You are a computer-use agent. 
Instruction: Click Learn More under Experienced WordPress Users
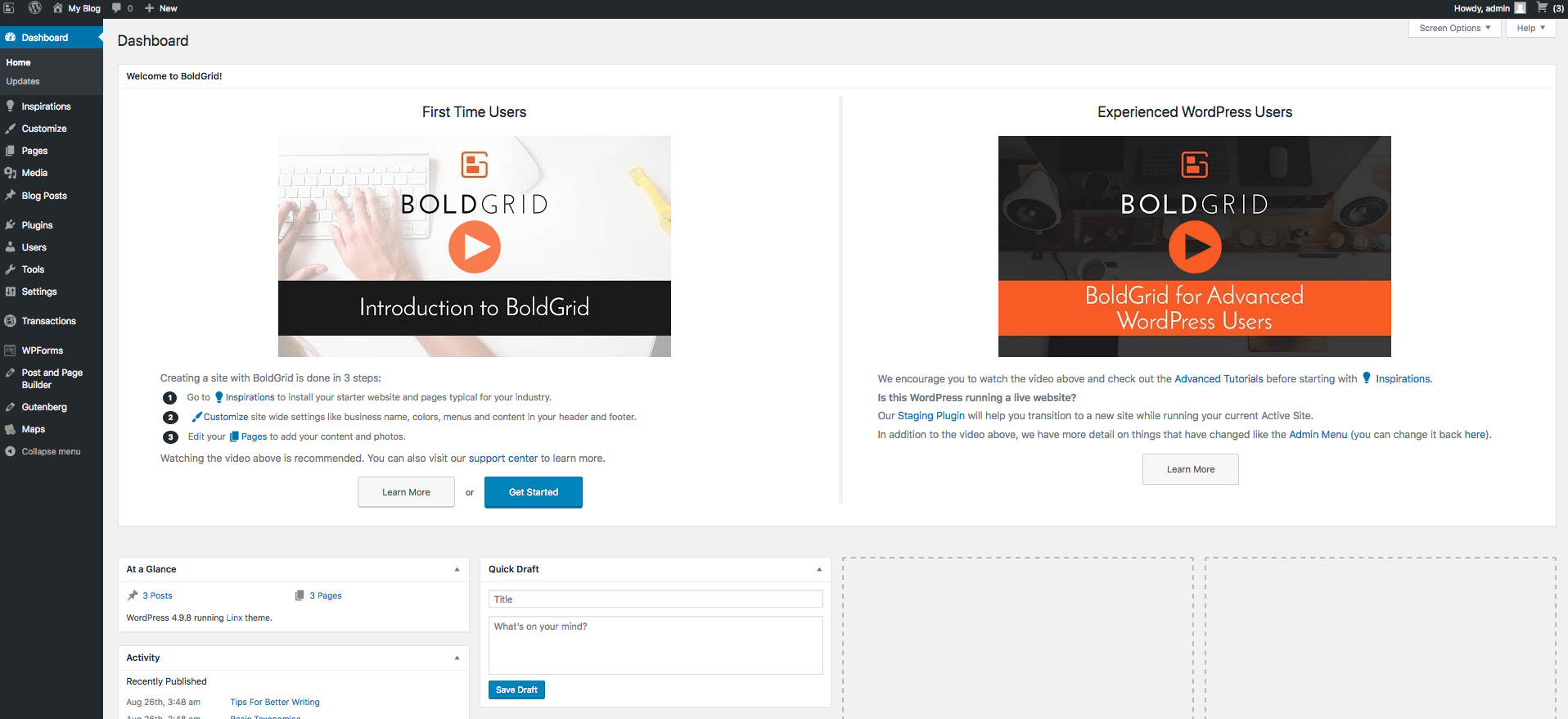pyautogui.click(x=1191, y=469)
